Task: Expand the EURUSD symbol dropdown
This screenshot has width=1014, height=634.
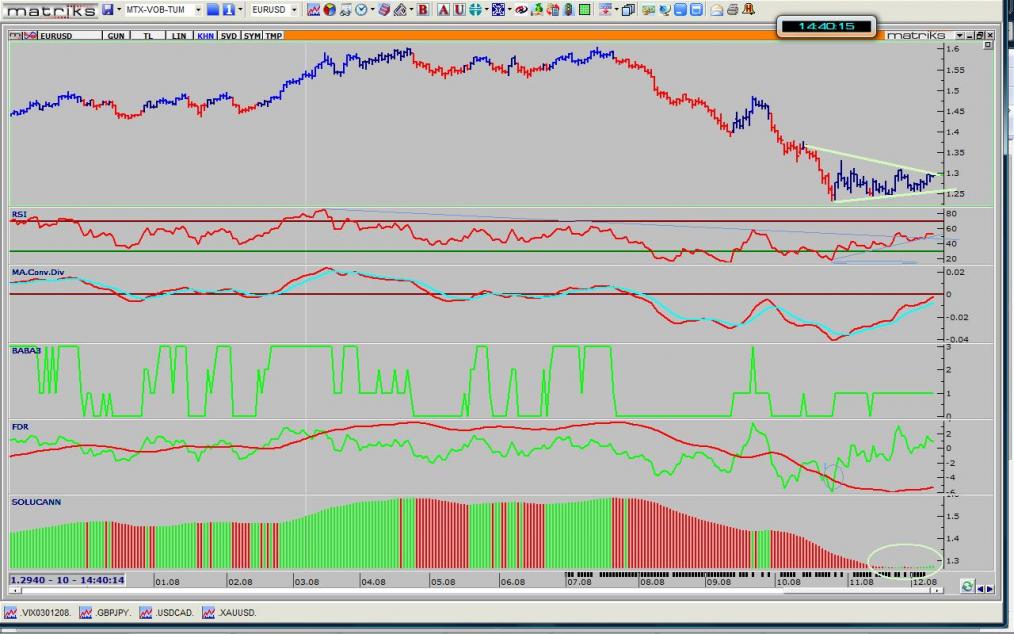Action: click(294, 9)
